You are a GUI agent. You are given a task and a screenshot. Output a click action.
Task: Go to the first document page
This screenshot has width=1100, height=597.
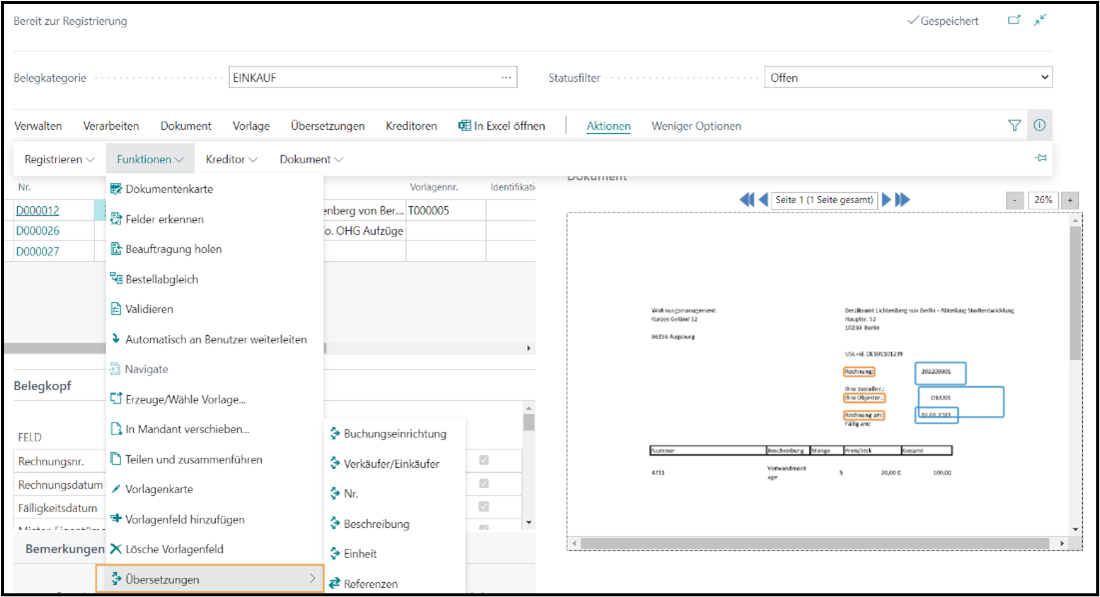[746, 200]
